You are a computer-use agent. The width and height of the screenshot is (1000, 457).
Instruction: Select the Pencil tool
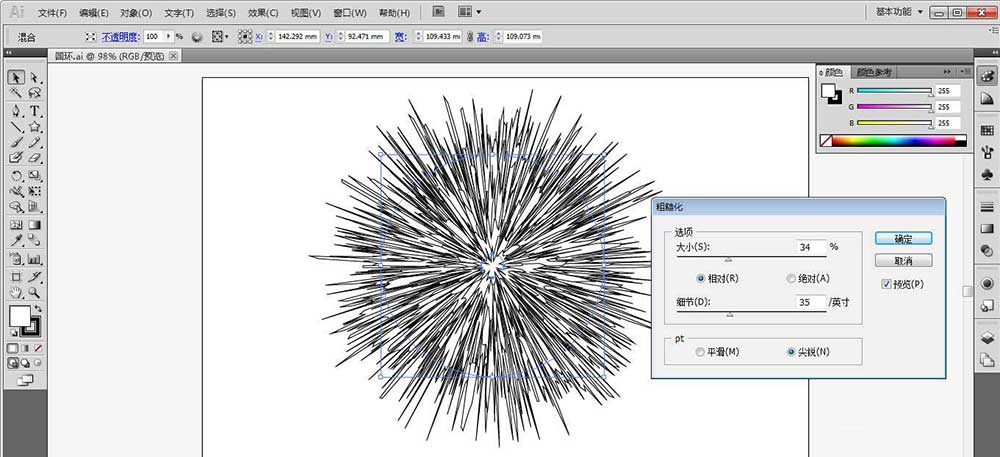[x=34, y=142]
